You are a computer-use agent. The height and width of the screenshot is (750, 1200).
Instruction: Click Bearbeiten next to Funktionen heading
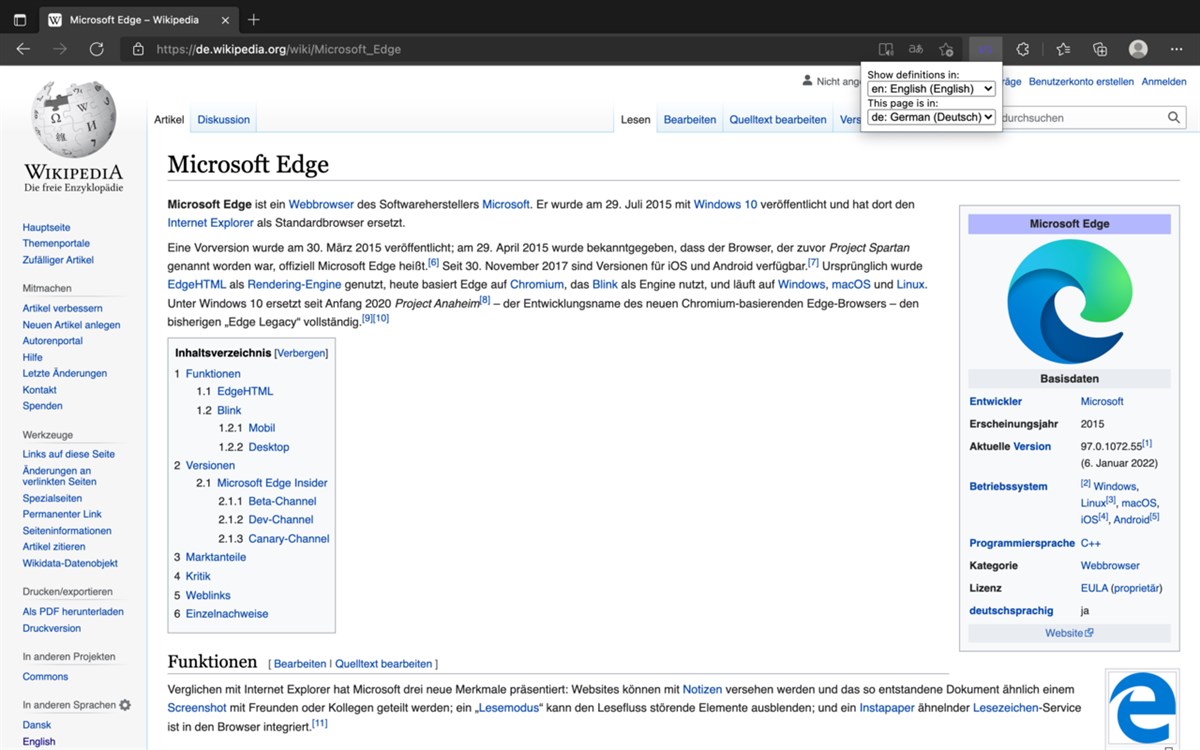(x=300, y=664)
